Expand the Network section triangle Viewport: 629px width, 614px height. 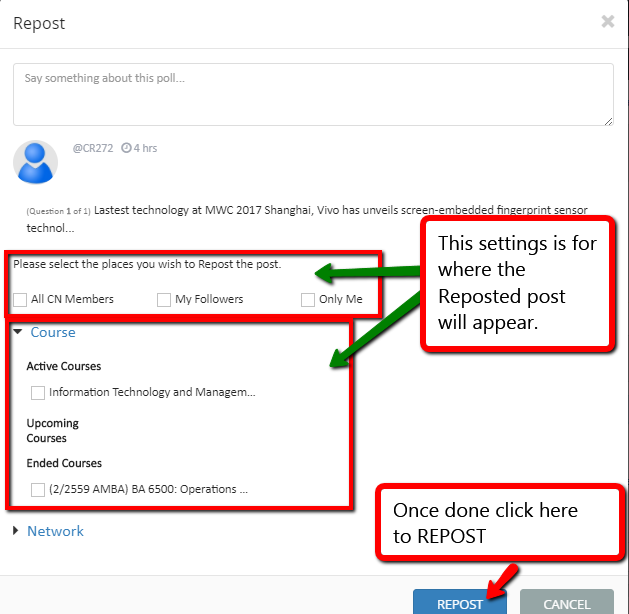click(x=16, y=531)
